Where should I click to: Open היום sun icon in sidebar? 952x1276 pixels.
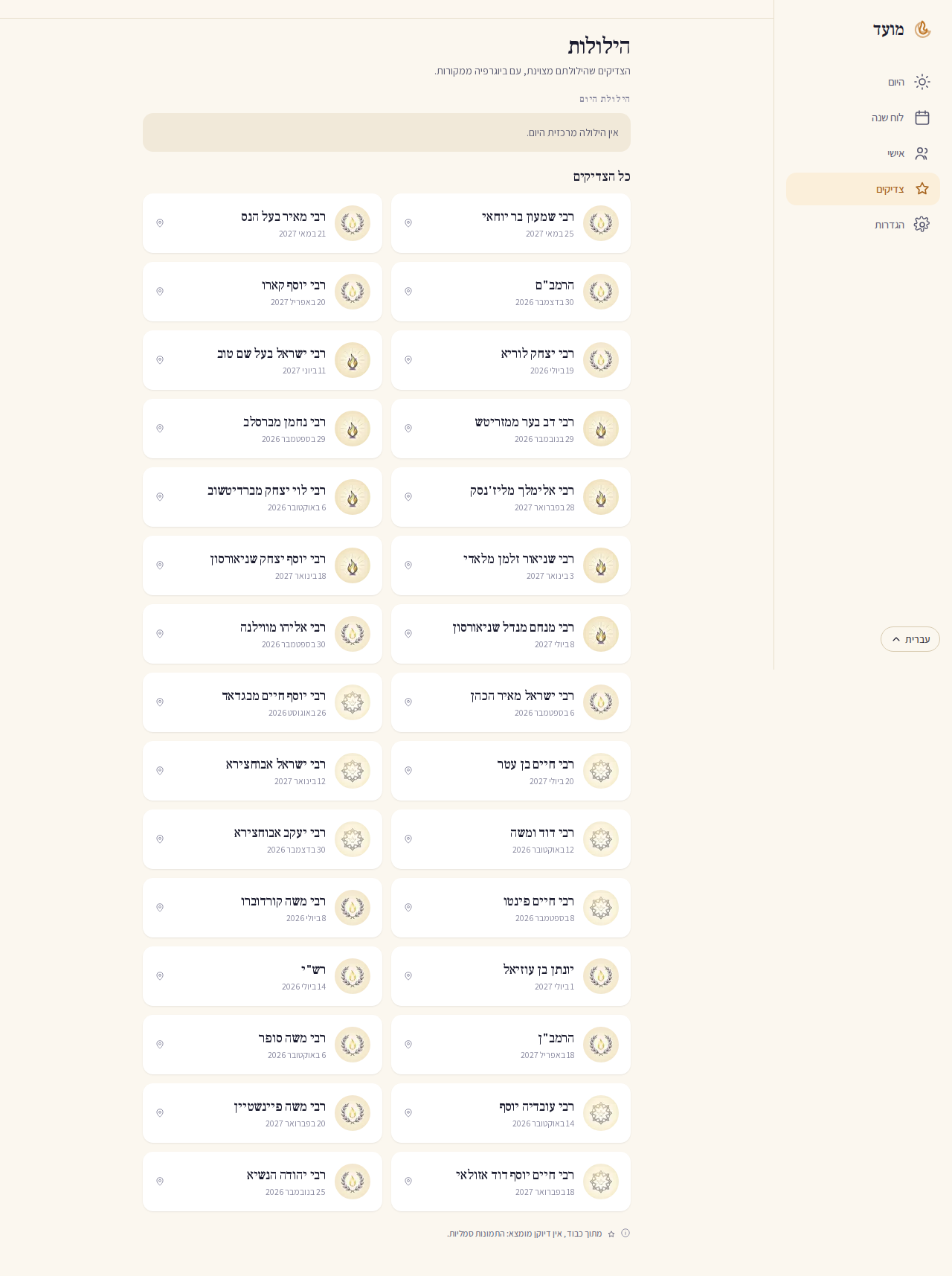922,82
